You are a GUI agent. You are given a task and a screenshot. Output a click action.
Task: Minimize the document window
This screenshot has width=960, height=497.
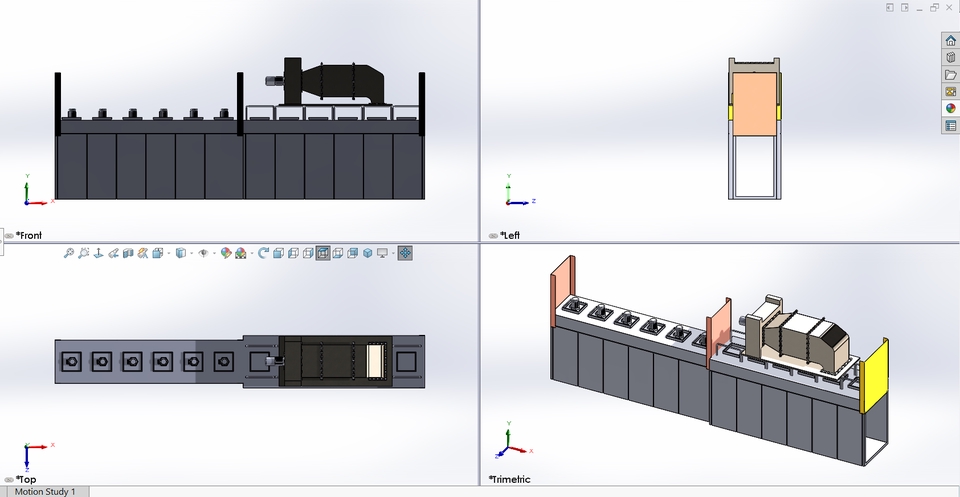(x=920, y=9)
